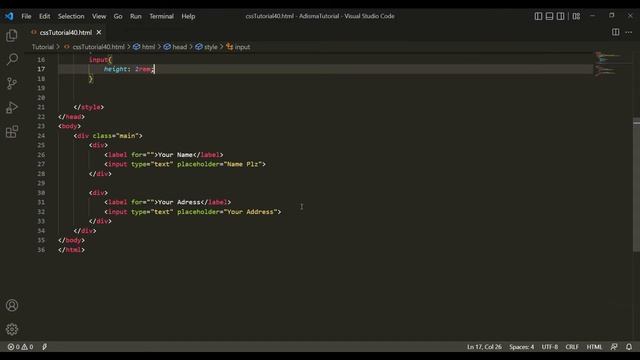Click the head breadcrumb item
The height and width of the screenshot is (360, 640).
pyautogui.click(x=179, y=47)
